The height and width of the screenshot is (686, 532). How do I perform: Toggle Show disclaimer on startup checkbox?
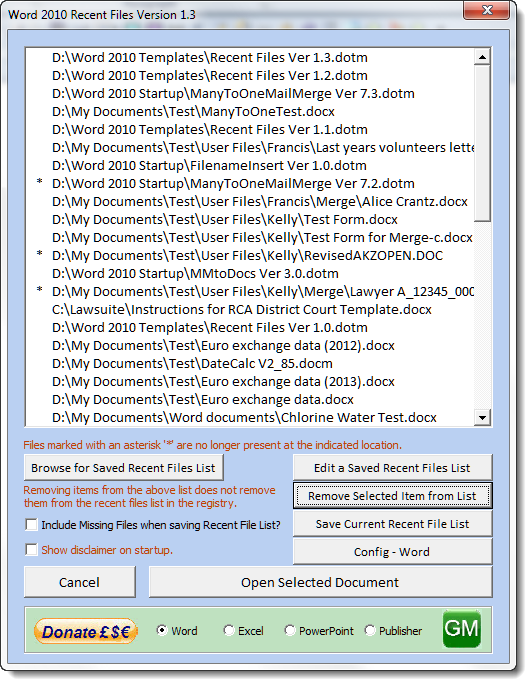click(32, 550)
